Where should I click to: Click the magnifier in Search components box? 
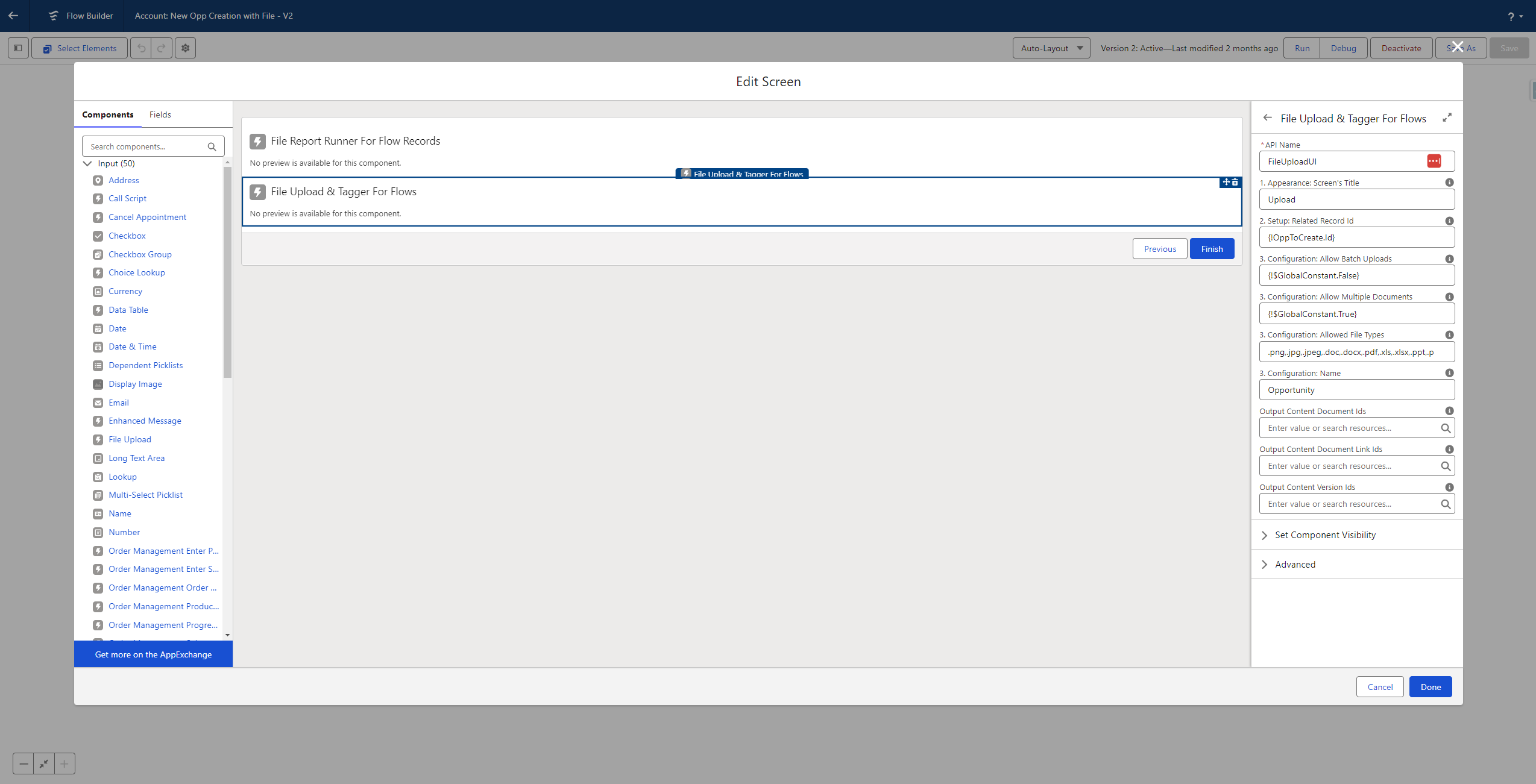pyautogui.click(x=212, y=146)
